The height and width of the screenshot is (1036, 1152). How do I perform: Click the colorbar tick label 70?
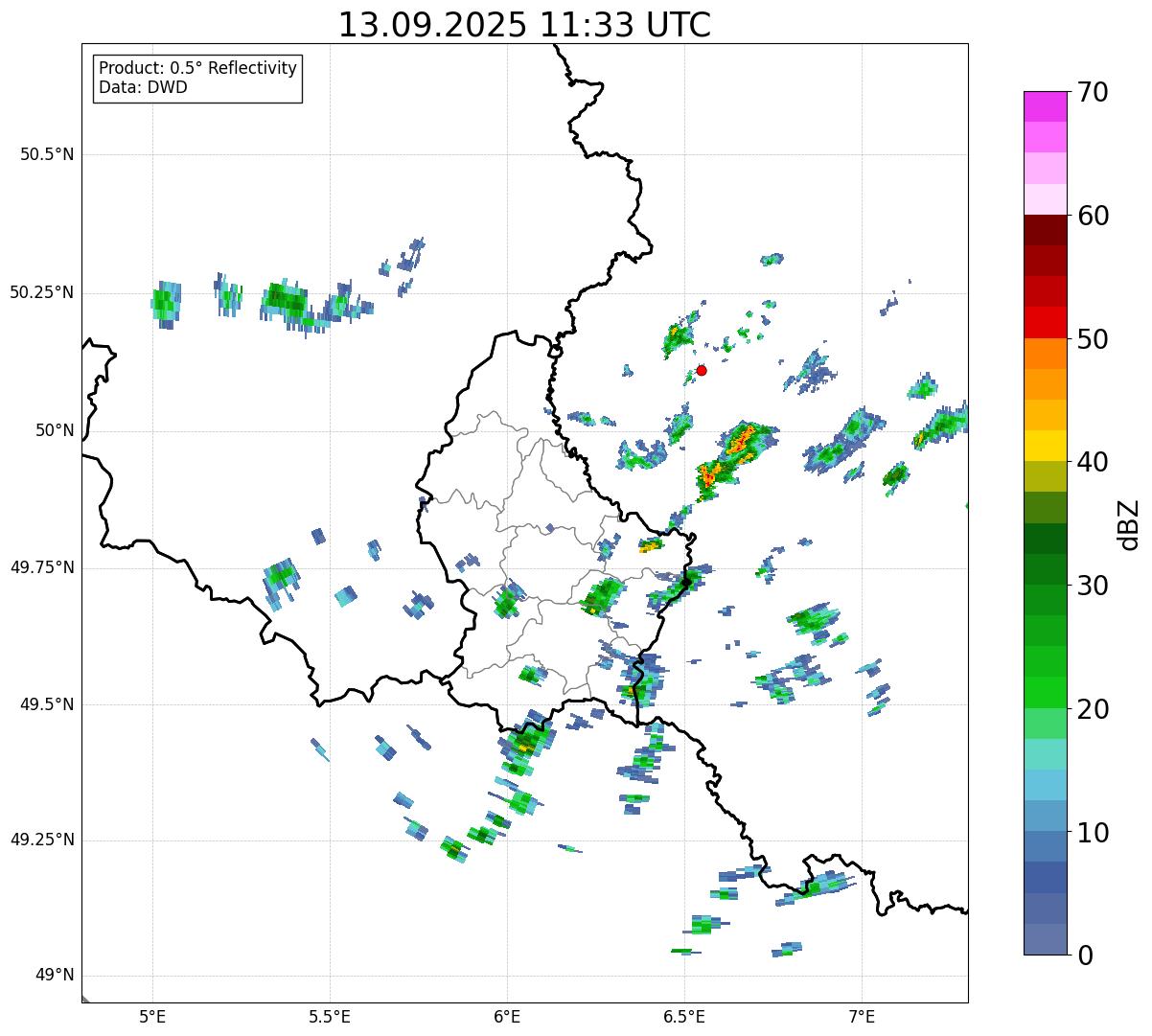[x=1093, y=93]
